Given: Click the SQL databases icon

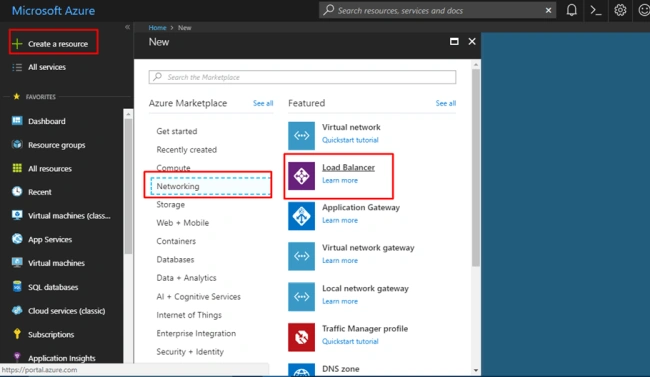Looking at the screenshot, I should [17, 287].
